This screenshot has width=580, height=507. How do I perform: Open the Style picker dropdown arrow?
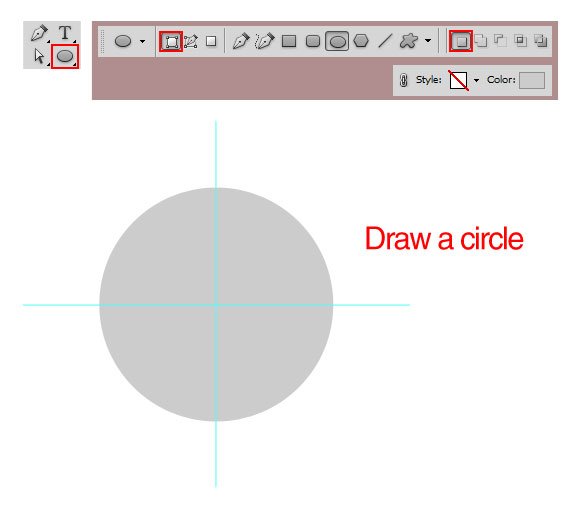[476, 80]
